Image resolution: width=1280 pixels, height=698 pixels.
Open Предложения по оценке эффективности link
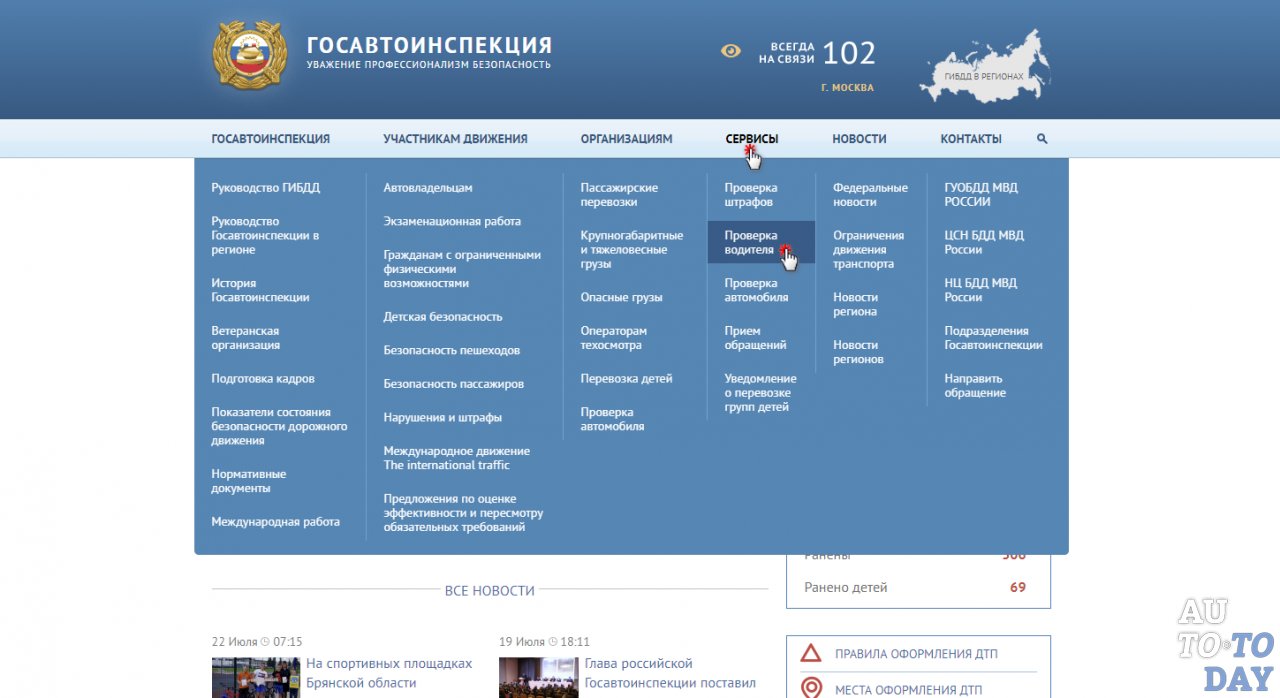point(463,512)
